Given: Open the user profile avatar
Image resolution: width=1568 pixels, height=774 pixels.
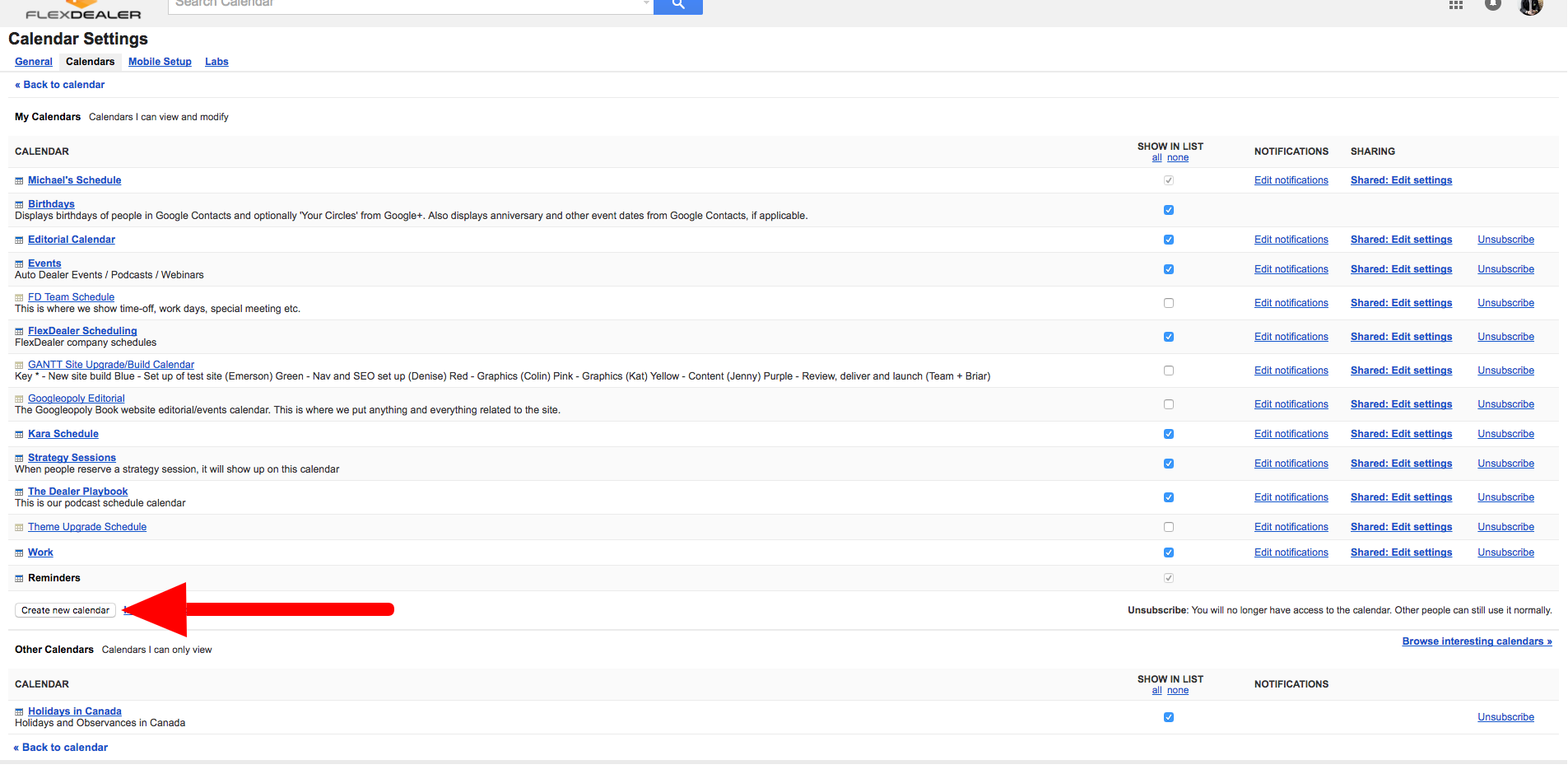Looking at the screenshot, I should click(1530, 7).
